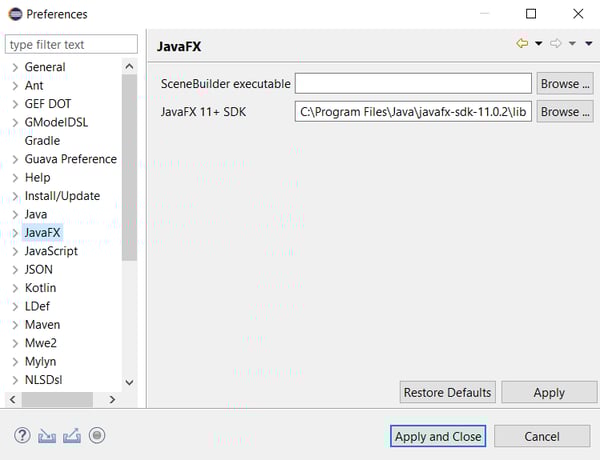Open the Back history dropdown arrow
600x460 pixels.
click(538, 44)
